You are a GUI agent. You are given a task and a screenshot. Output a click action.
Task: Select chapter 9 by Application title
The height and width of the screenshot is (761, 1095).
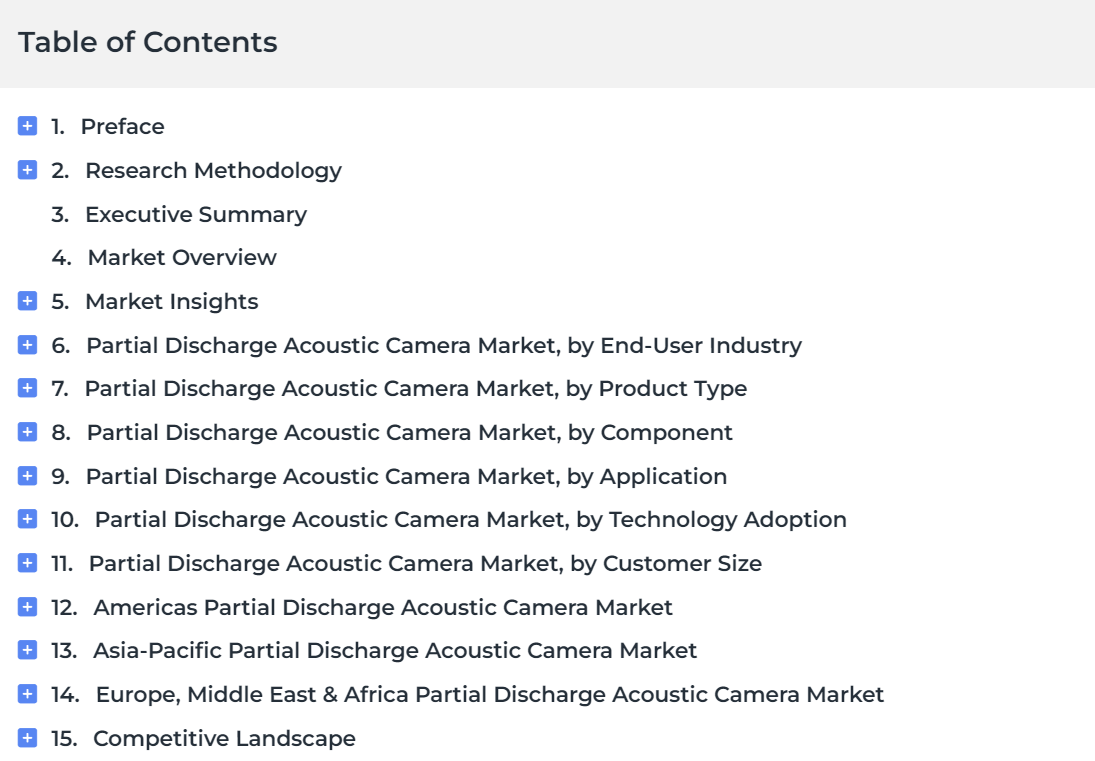[x=406, y=476]
